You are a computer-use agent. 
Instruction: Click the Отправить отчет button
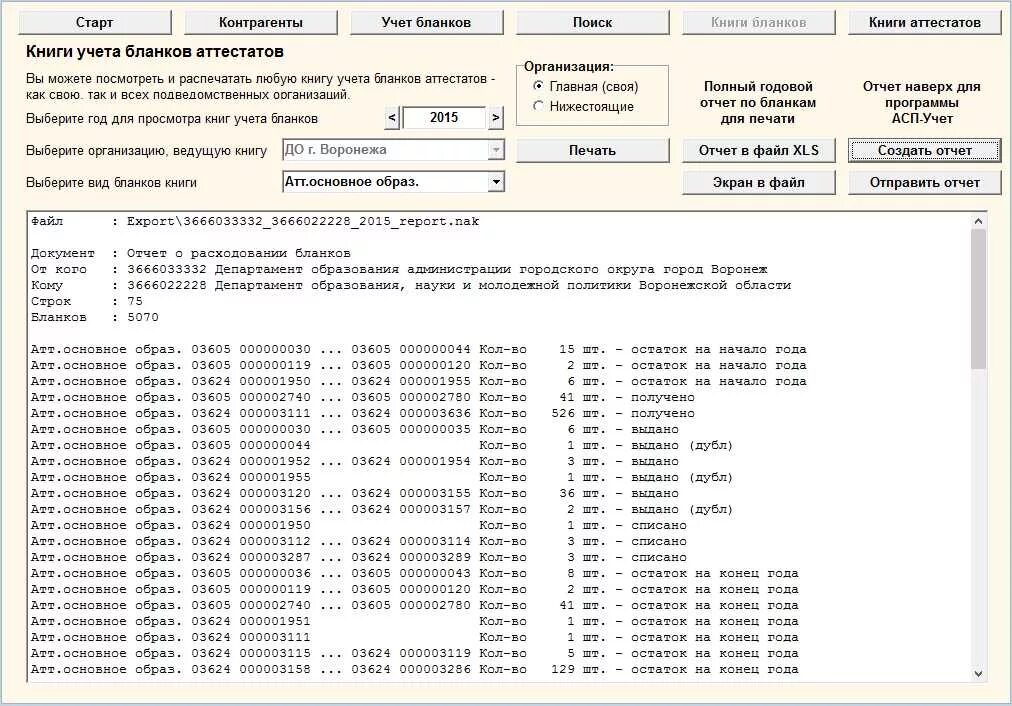tap(924, 183)
